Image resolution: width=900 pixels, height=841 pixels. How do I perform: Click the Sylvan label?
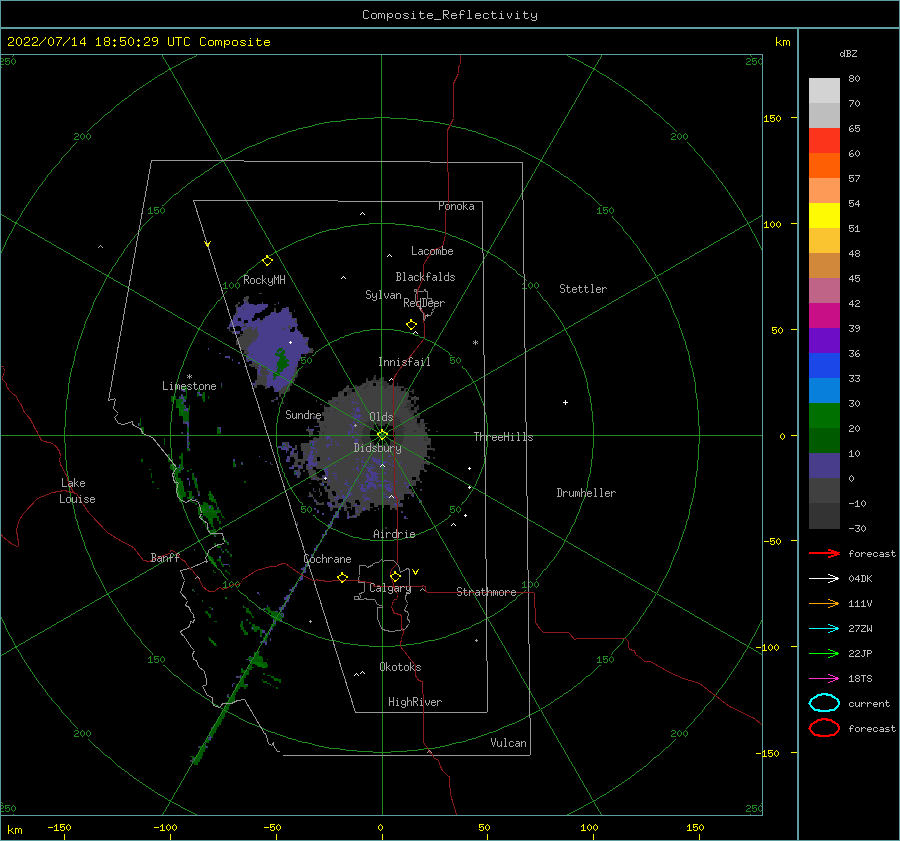[x=383, y=295]
